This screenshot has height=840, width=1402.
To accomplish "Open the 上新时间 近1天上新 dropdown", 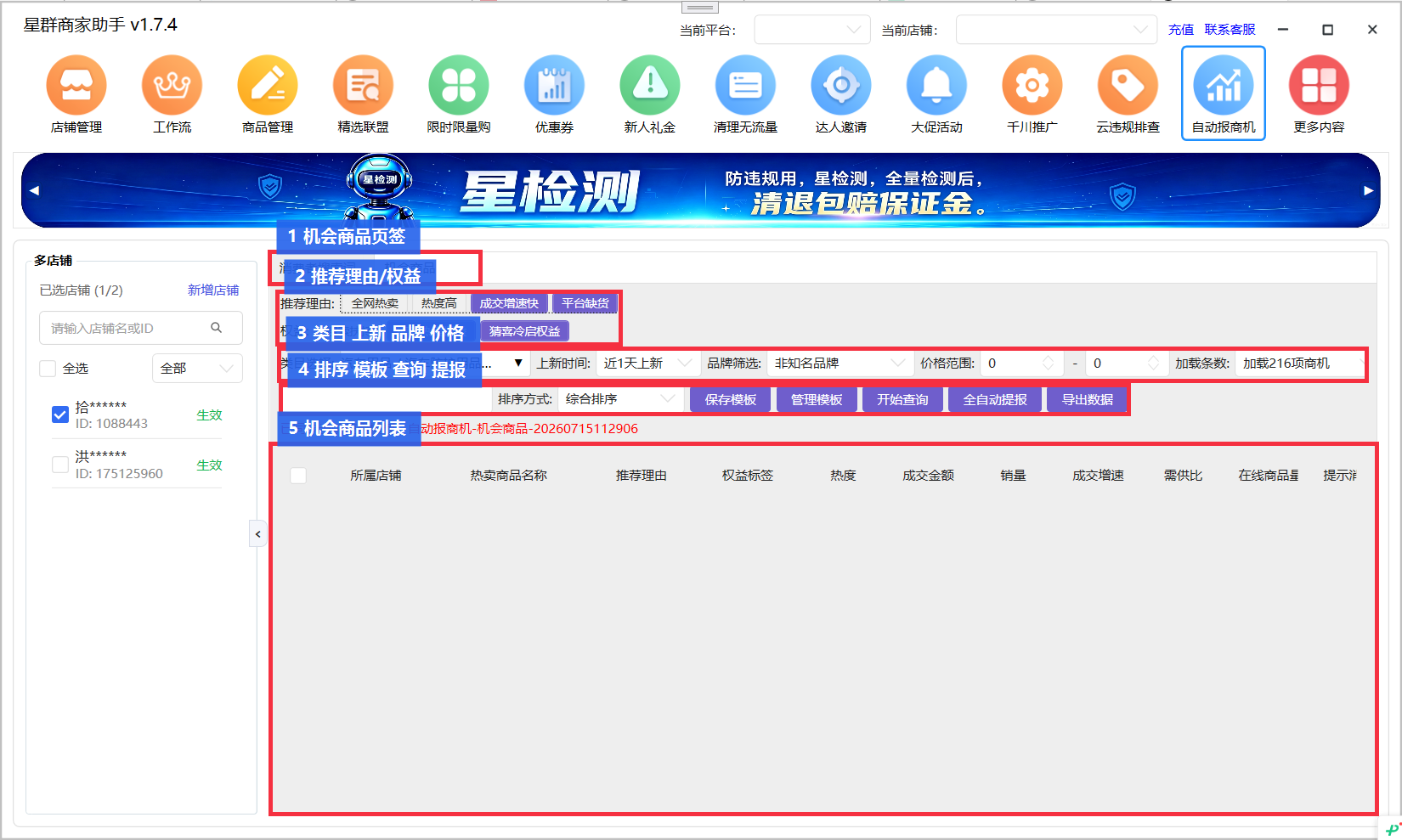I will [x=648, y=364].
